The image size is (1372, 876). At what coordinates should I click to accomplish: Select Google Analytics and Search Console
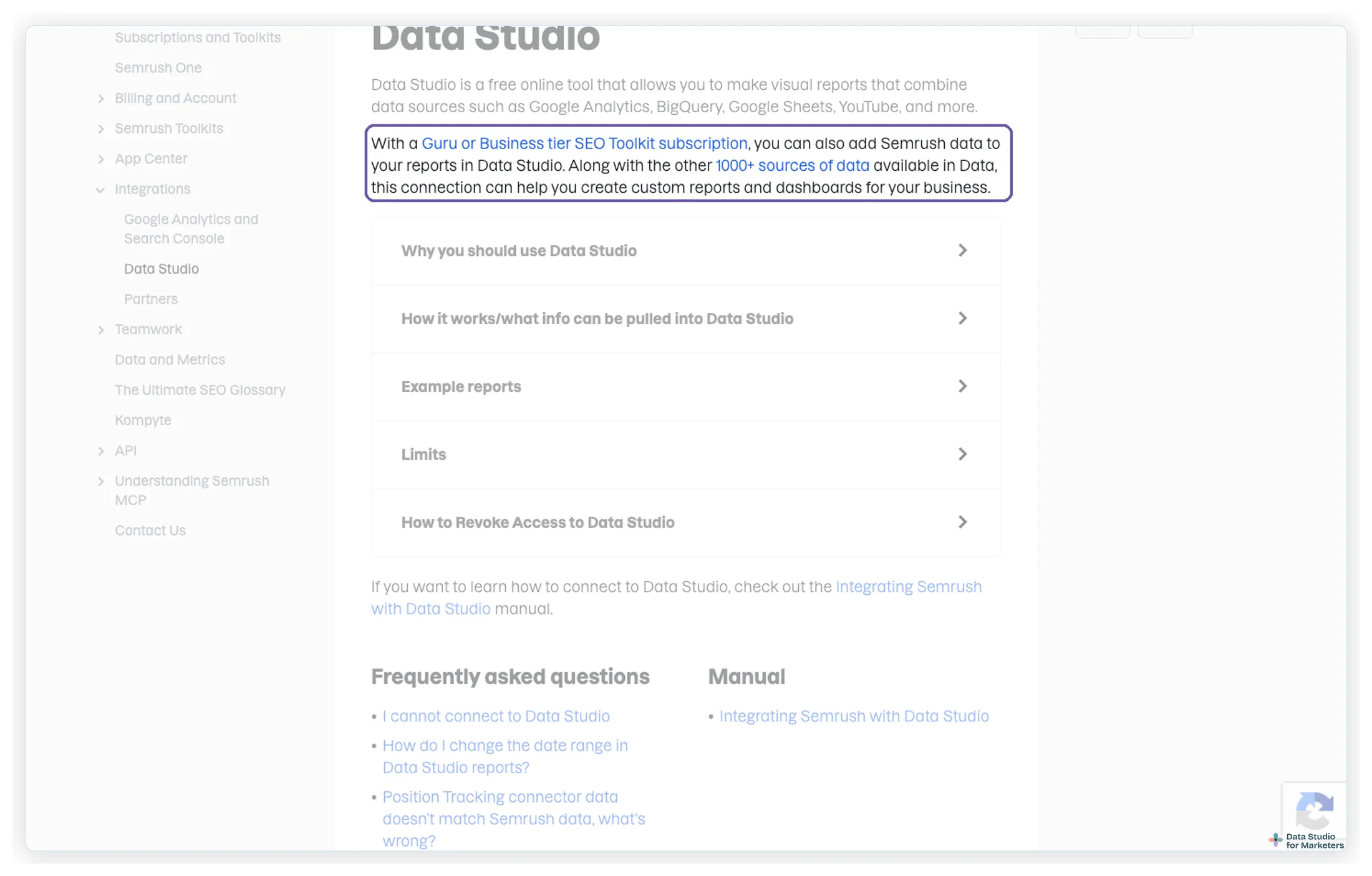191,229
